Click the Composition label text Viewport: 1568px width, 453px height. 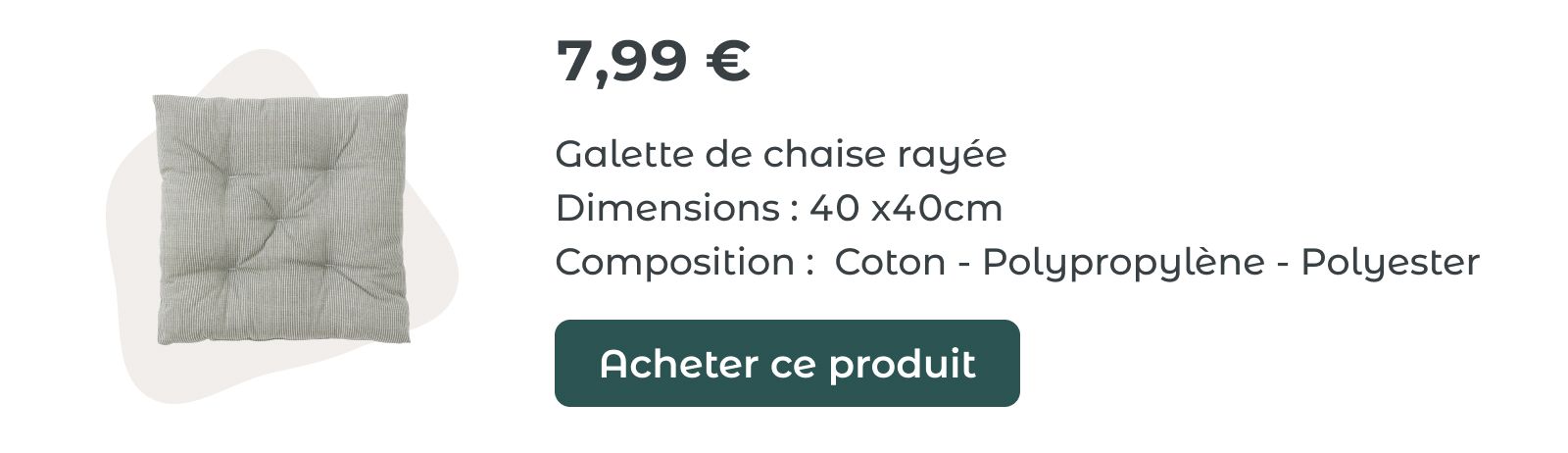pyautogui.click(x=675, y=264)
